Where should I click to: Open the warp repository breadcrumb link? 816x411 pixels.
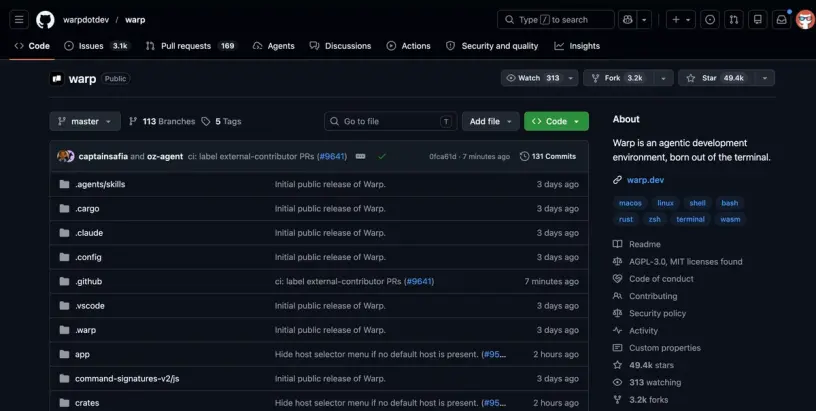tap(135, 20)
